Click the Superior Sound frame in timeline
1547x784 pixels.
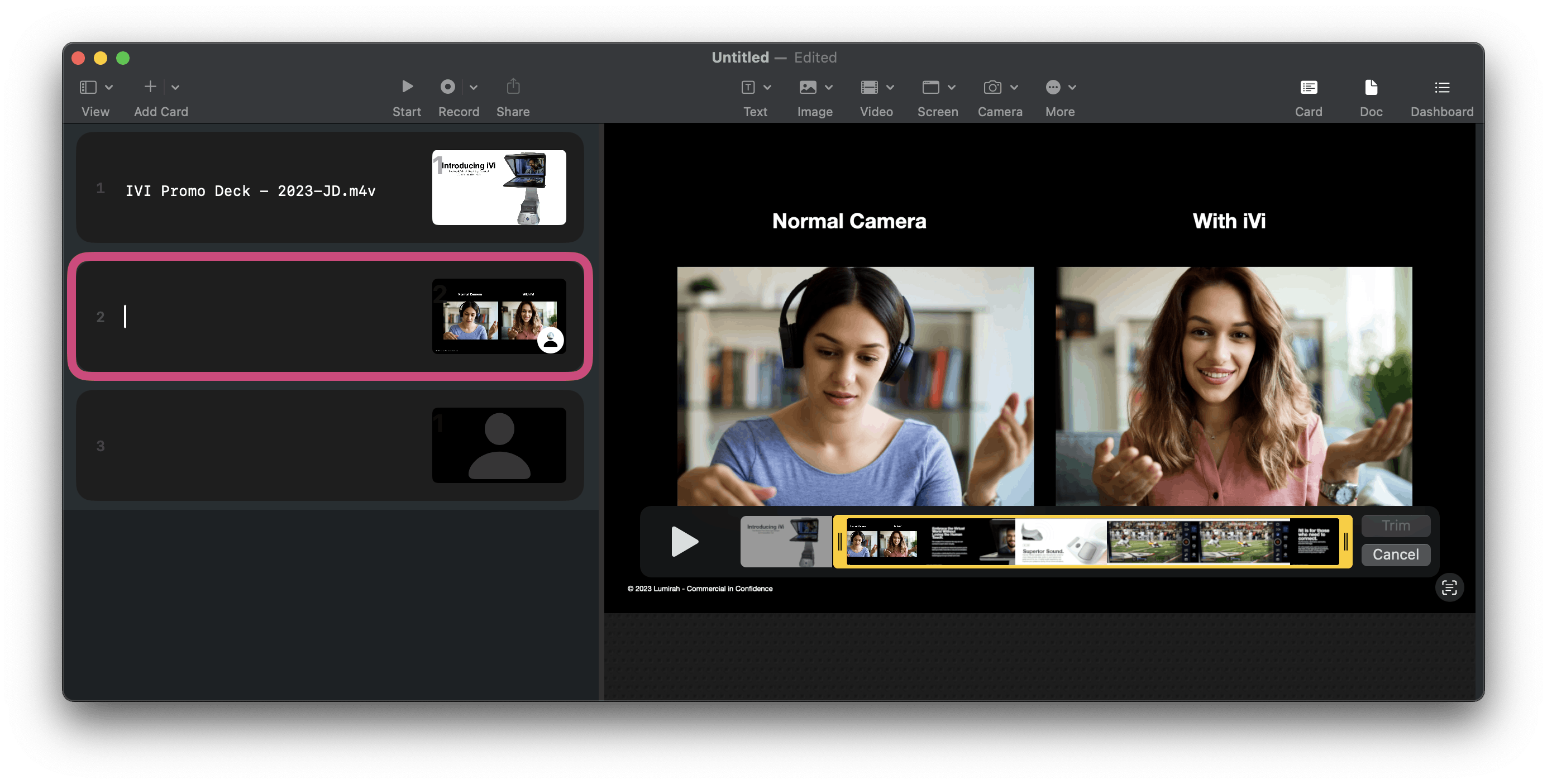click(x=1061, y=542)
